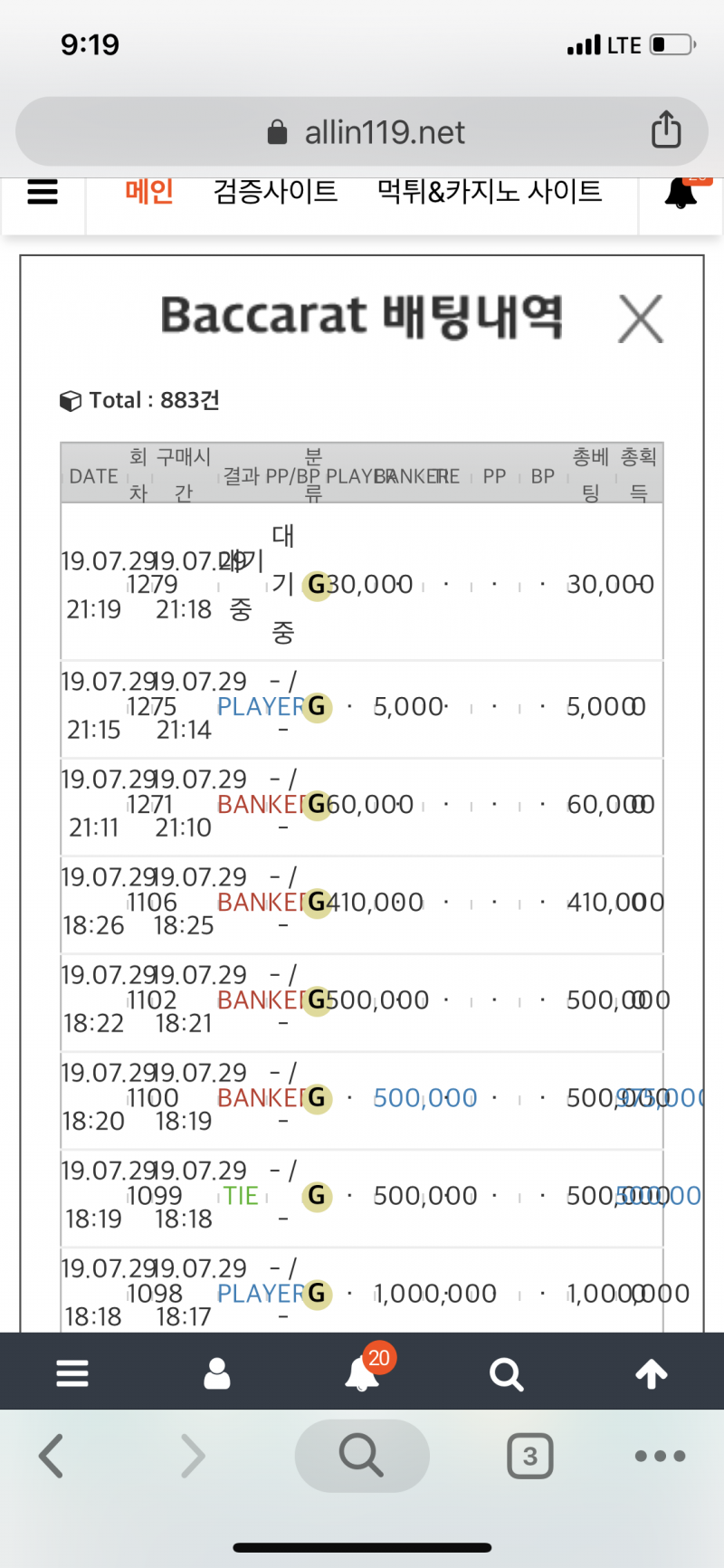Open browser search button in toolbar
The width and height of the screenshot is (724, 1568).
(x=362, y=1456)
